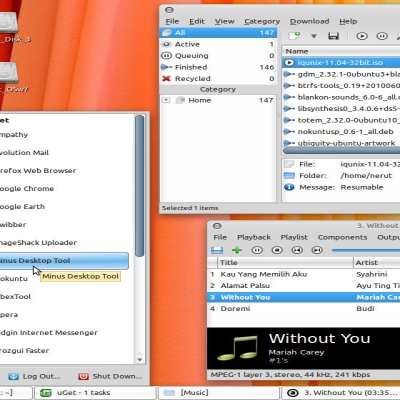
Task: Stop playback in music player
Action: point(277,250)
